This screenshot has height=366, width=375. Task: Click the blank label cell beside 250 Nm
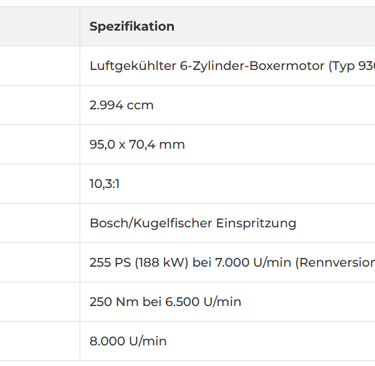tap(40, 302)
